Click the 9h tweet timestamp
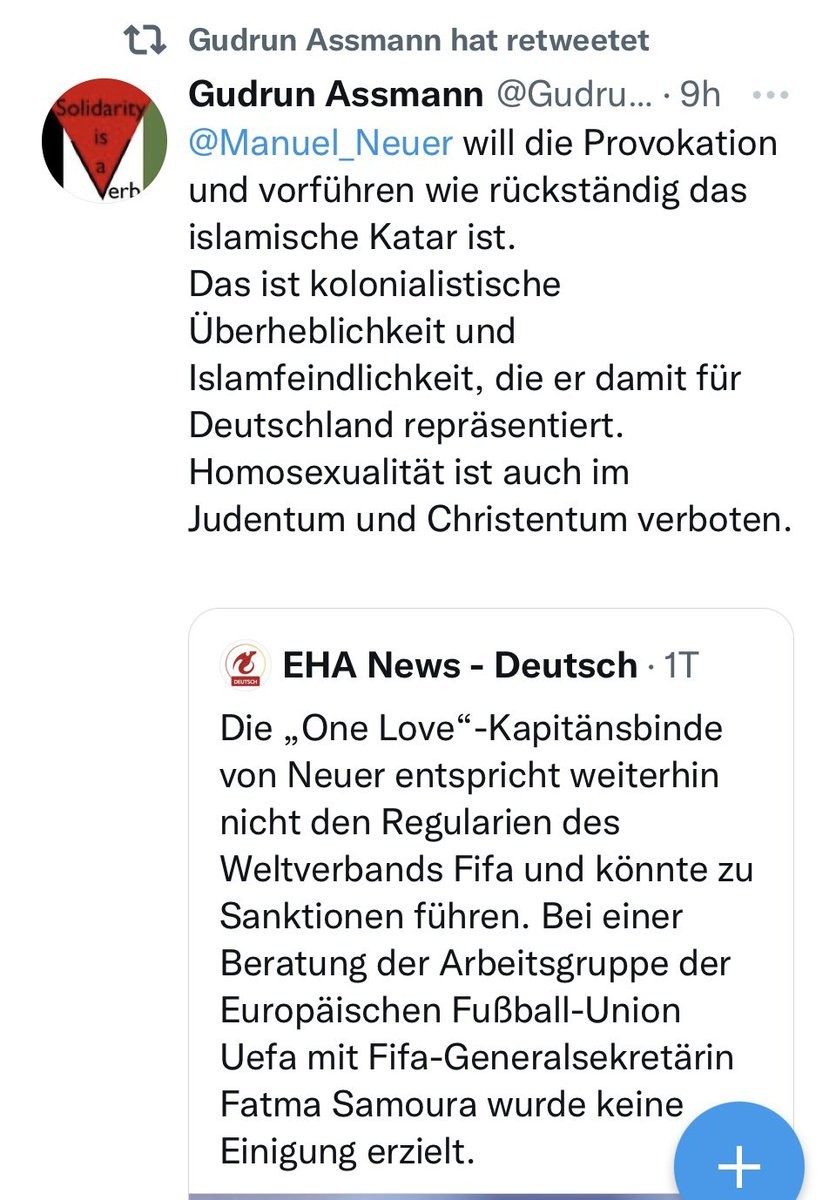This screenshot has height=1200, width=836. (x=700, y=95)
